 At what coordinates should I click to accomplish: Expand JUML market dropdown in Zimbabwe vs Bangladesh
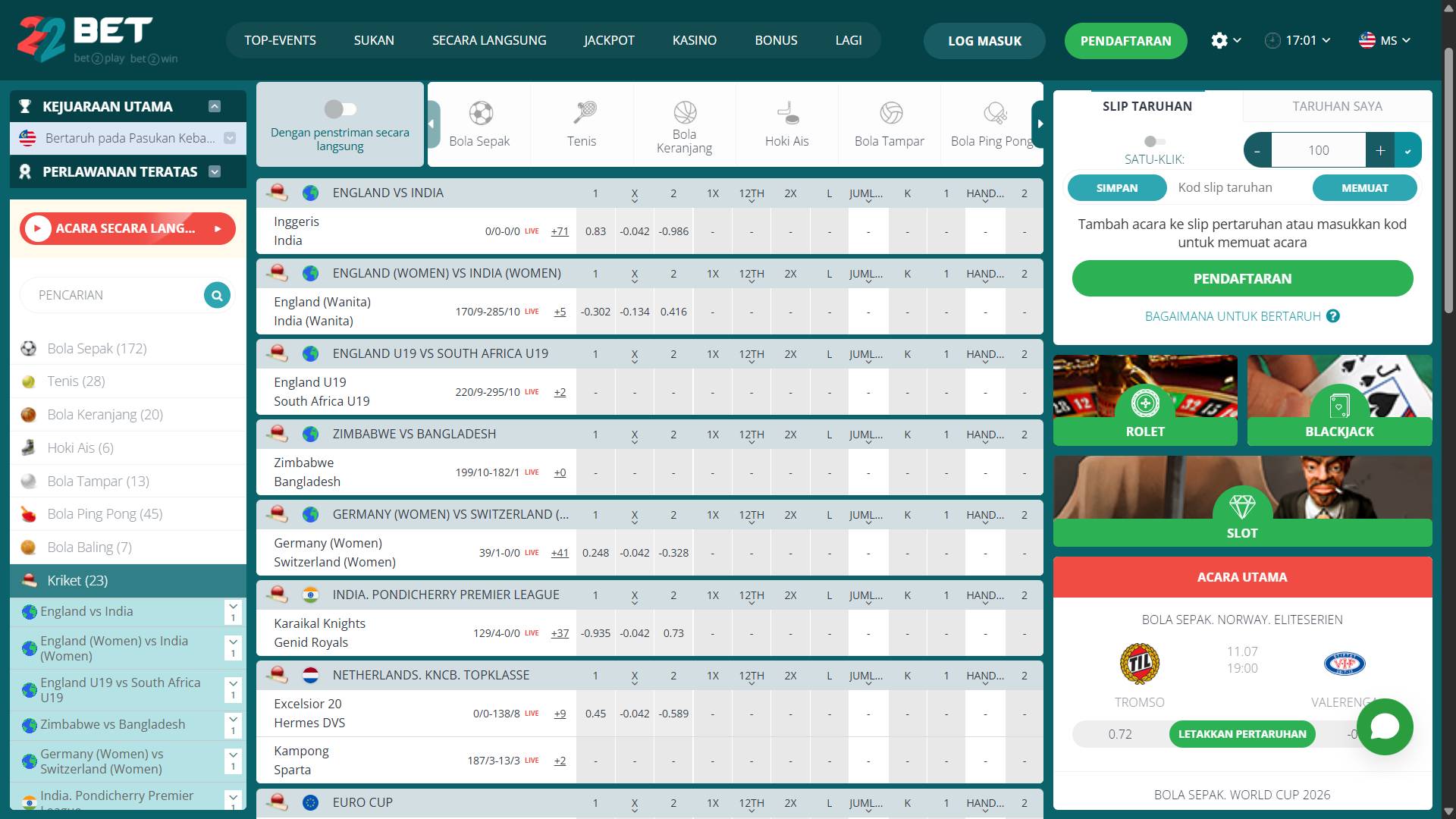pyautogui.click(x=866, y=436)
